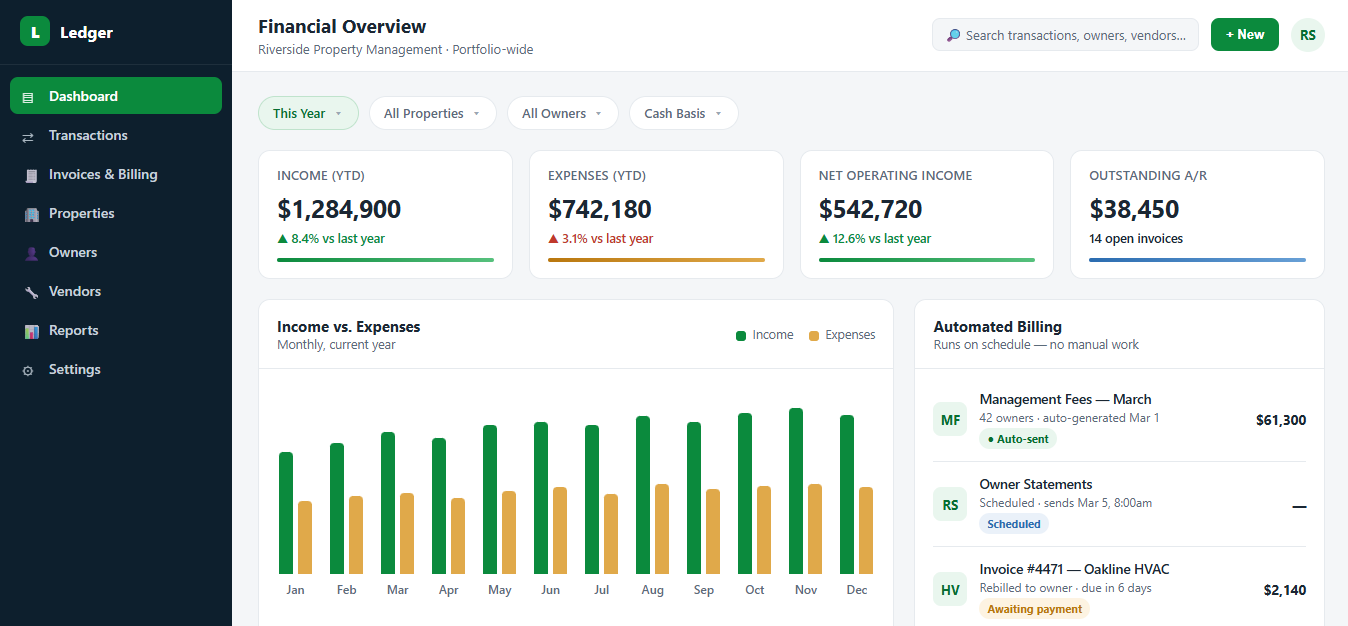This screenshot has height=626, width=1348.
Task: Click the $61,300 amount
Action: [x=1281, y=420]
